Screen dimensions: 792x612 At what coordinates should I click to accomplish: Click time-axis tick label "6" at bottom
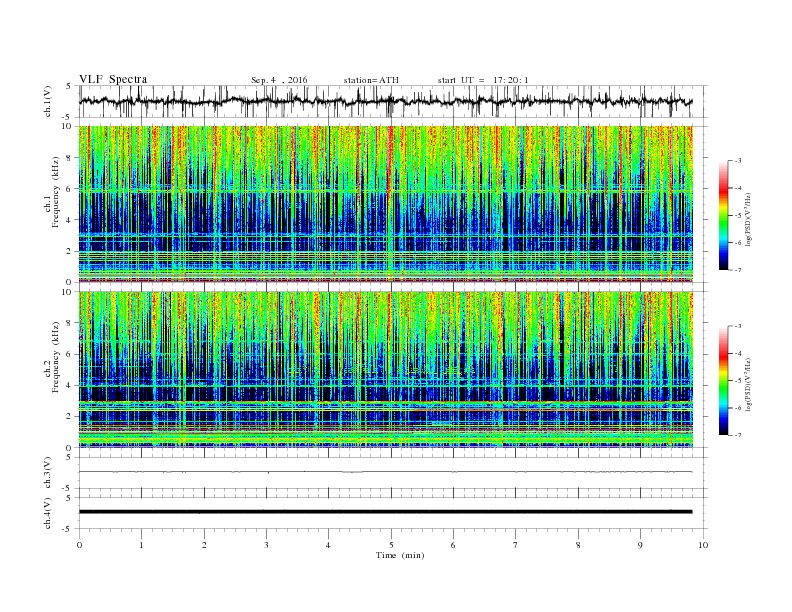point(453,545)
